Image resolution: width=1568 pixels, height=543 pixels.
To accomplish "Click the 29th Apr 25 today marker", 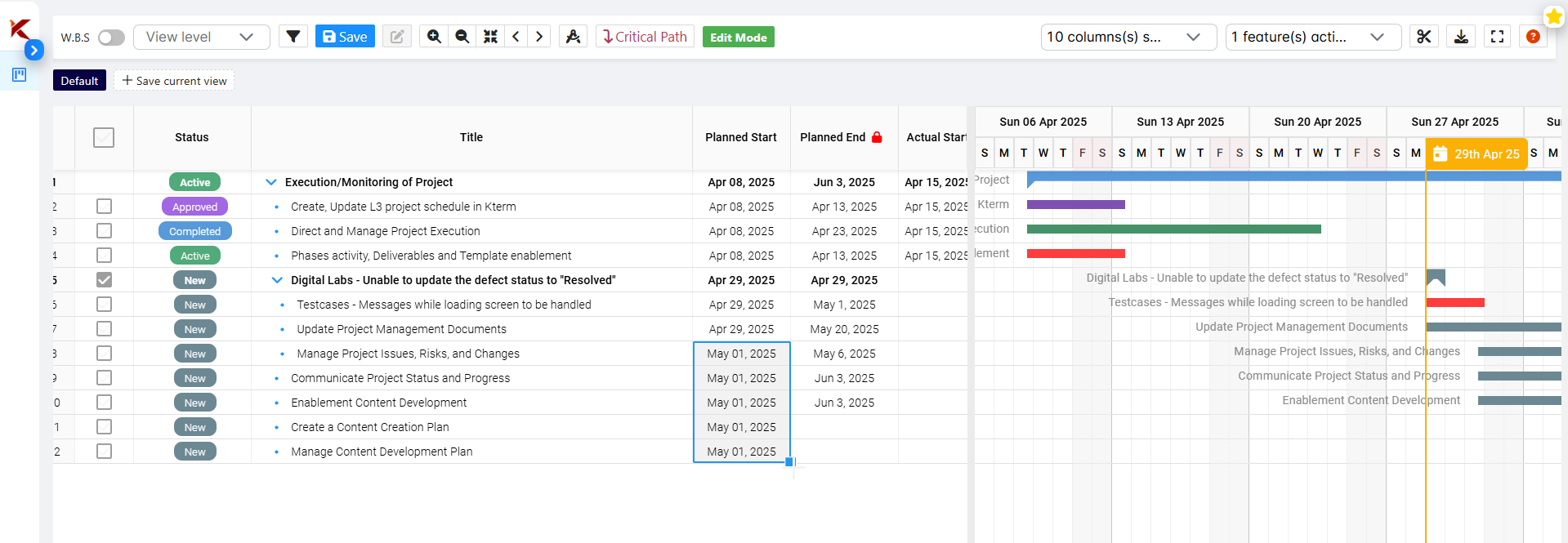I will tap(1476, 154).
